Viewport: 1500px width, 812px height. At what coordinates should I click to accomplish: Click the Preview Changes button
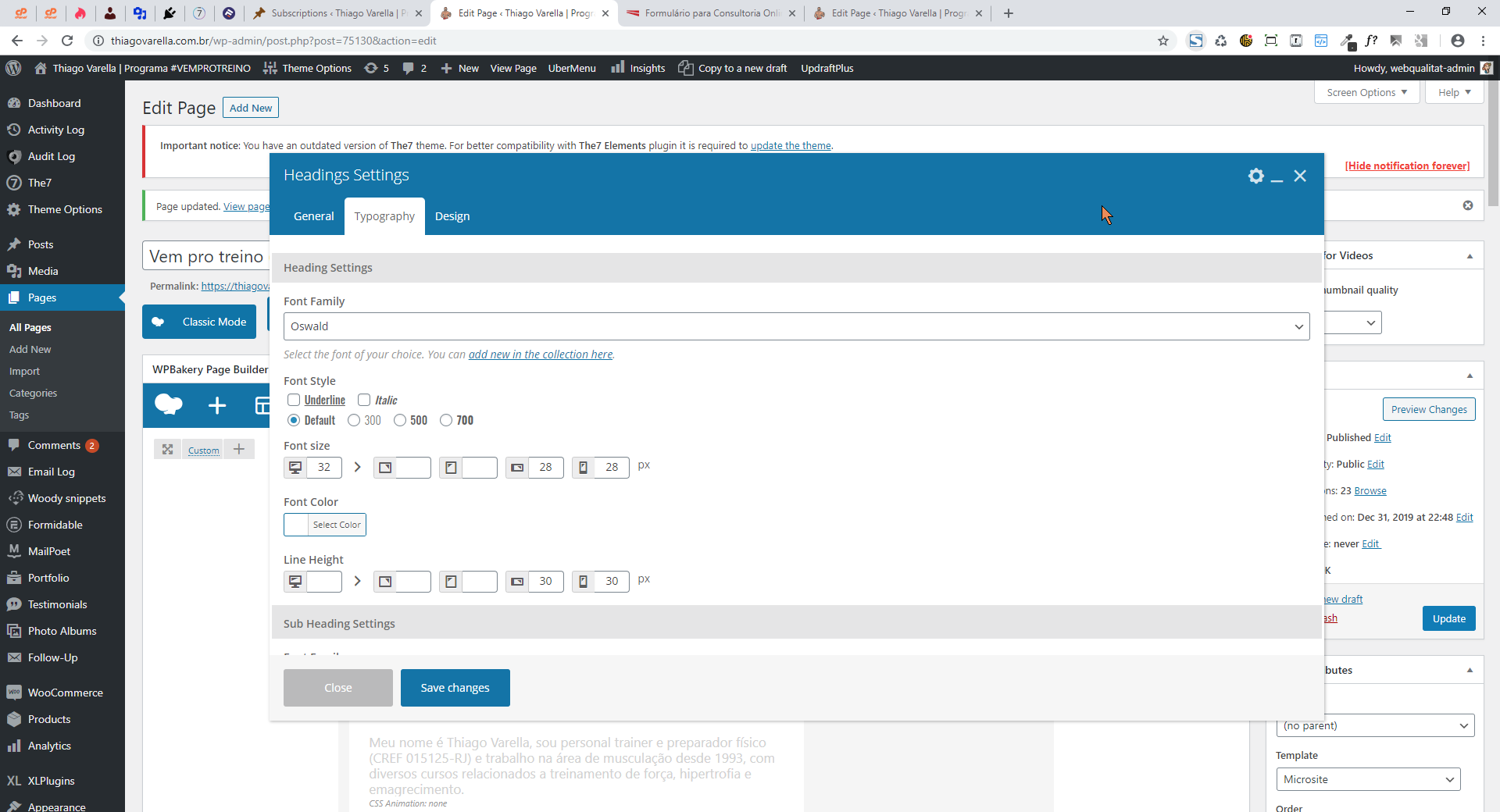coord(1429,409)
